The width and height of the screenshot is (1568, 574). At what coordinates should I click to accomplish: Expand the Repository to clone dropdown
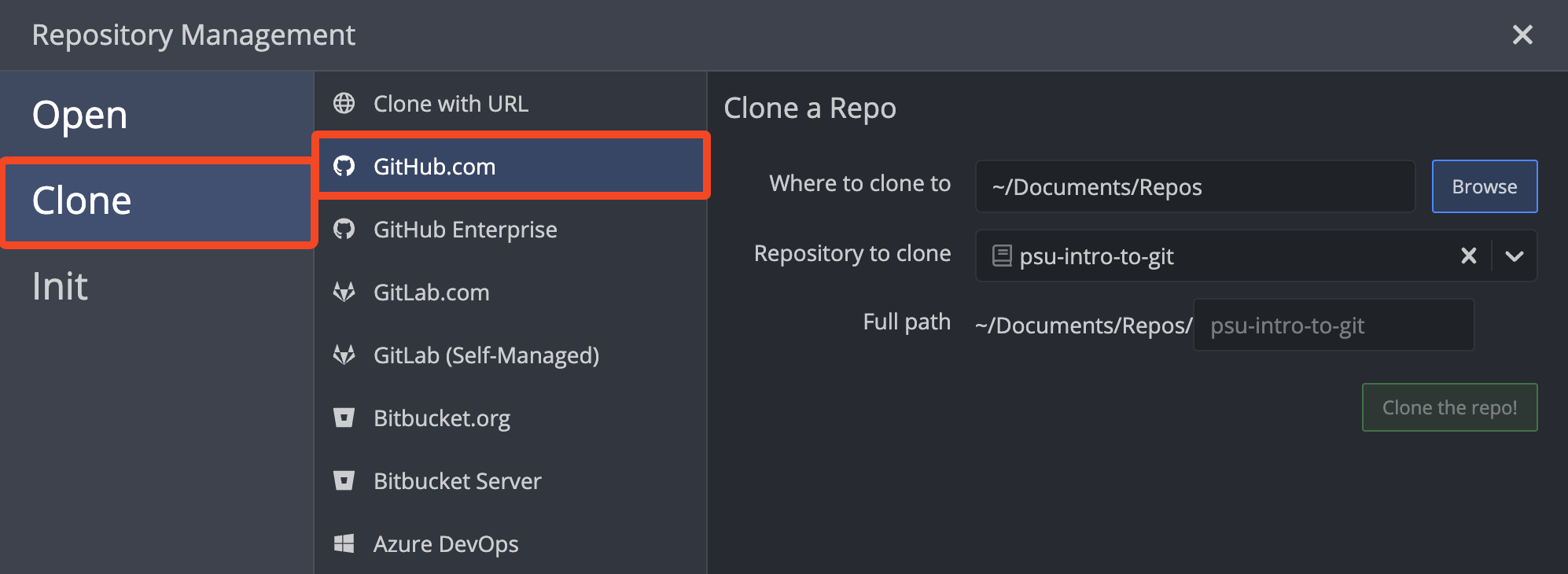tap(1515, 256)
